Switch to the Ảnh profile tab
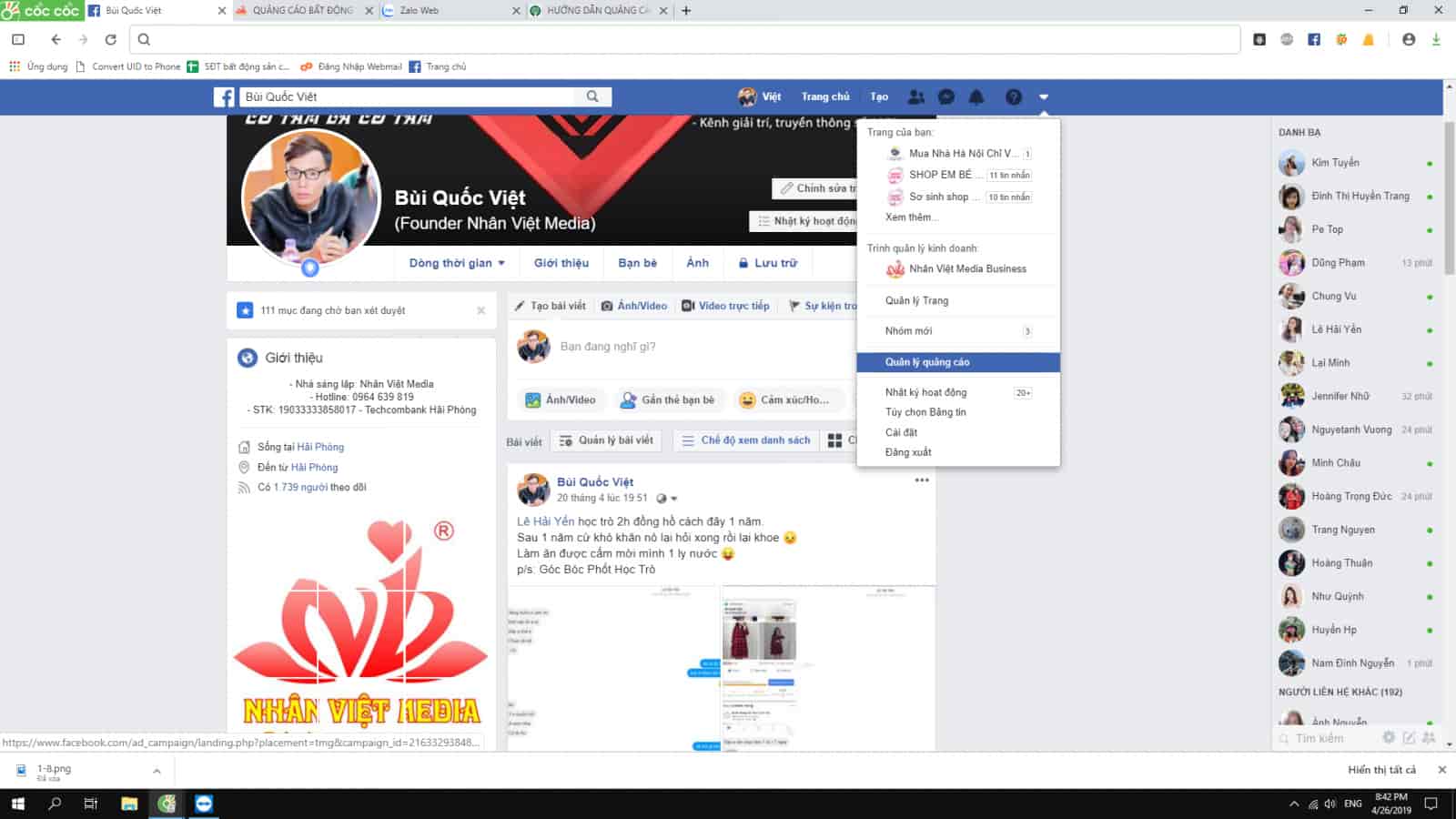Screen dimensions: 1456x819 point(697,263)
